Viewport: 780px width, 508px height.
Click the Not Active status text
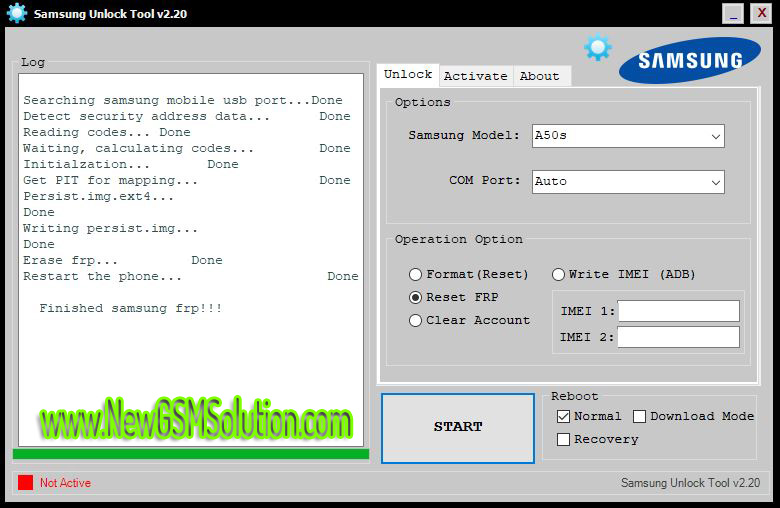click(x=65, y=483)
